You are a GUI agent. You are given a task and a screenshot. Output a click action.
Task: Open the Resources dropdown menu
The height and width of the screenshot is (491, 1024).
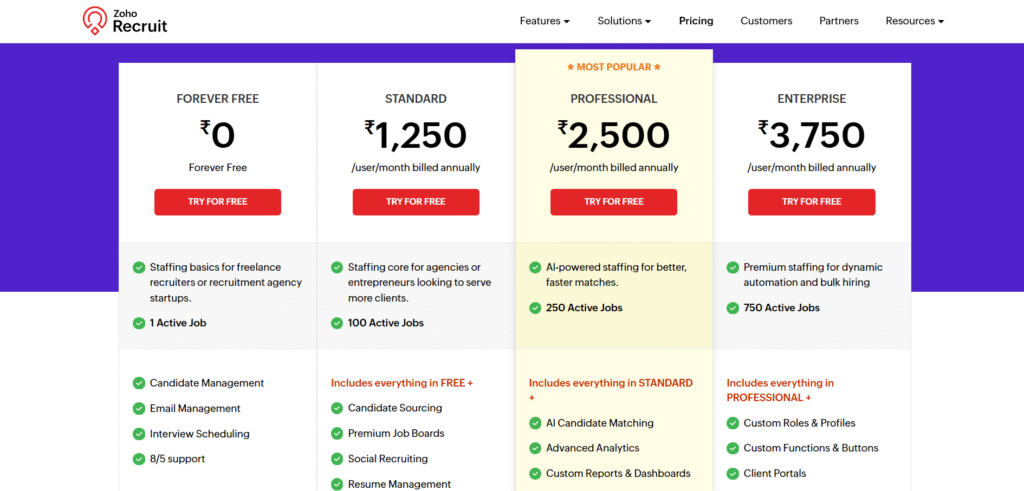914,21
